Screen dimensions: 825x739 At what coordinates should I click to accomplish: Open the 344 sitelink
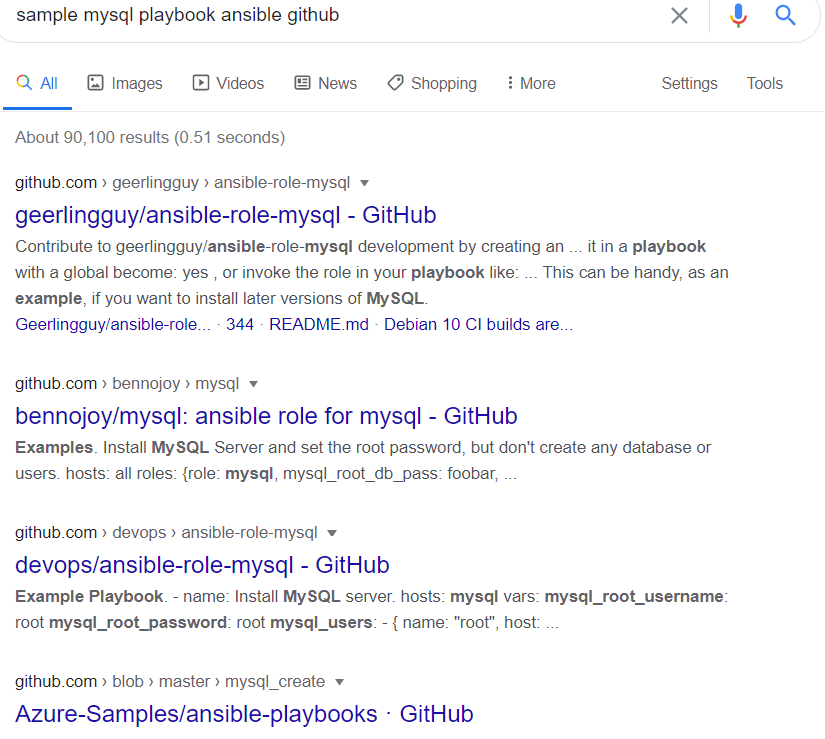(240, 325)
